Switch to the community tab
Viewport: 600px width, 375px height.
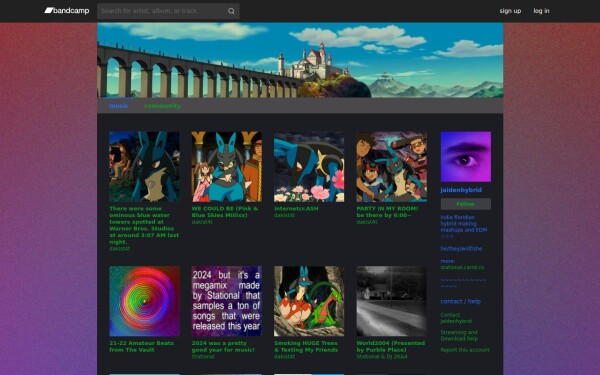click(x=162, y=106)
